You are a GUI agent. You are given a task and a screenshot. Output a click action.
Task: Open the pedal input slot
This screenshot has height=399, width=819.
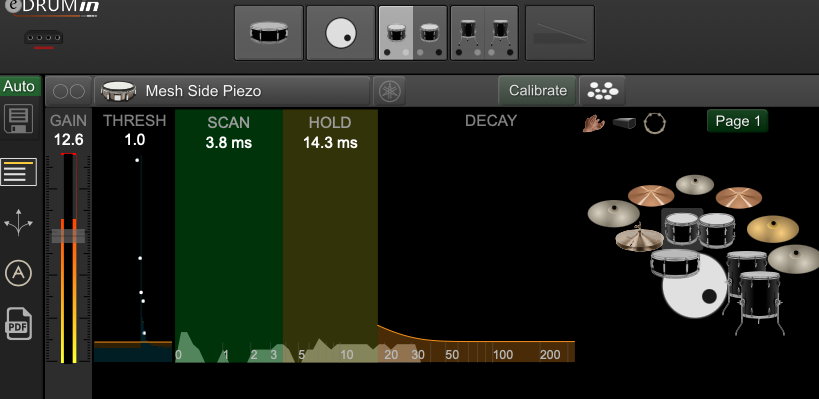pos(559,33)
